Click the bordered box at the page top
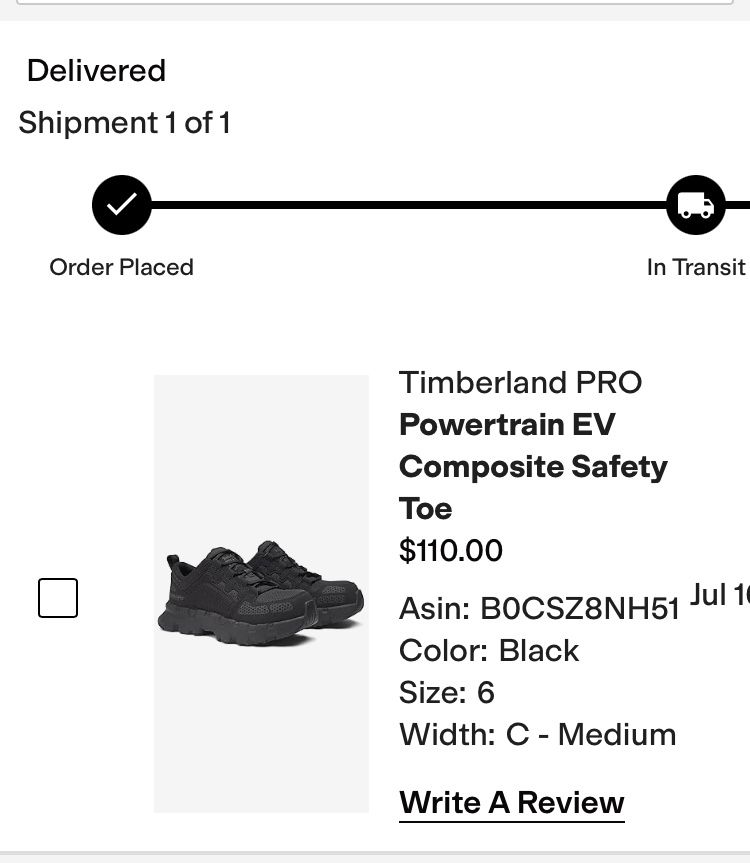The width and height of the screenshot is (750, 863). pyautogui.click(x=375, y=2)
